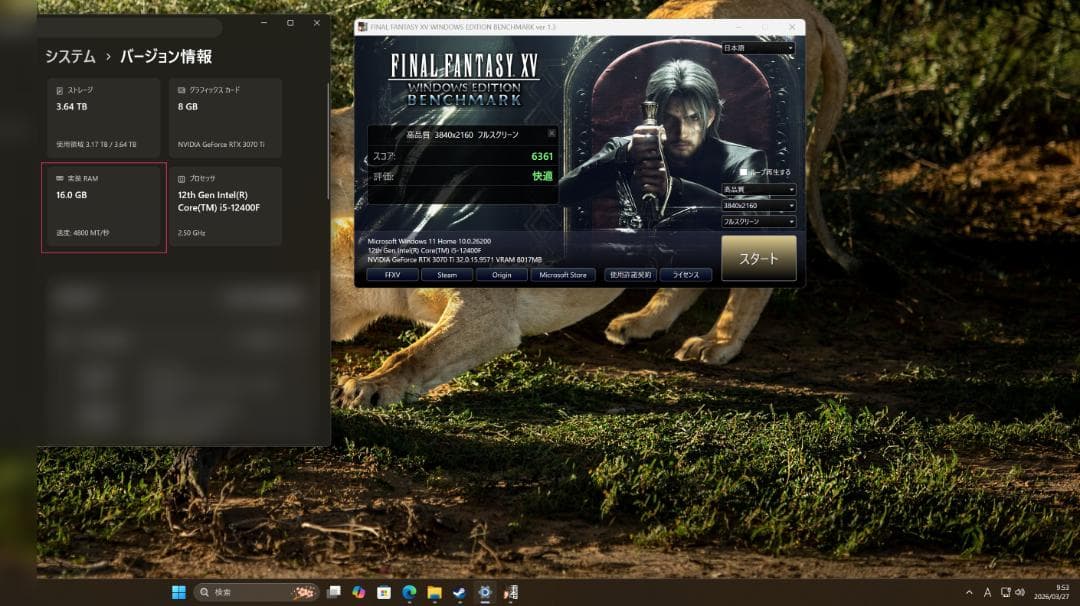Click the score value 6361
Screen dimensions: 1080x606
point(542,156)
